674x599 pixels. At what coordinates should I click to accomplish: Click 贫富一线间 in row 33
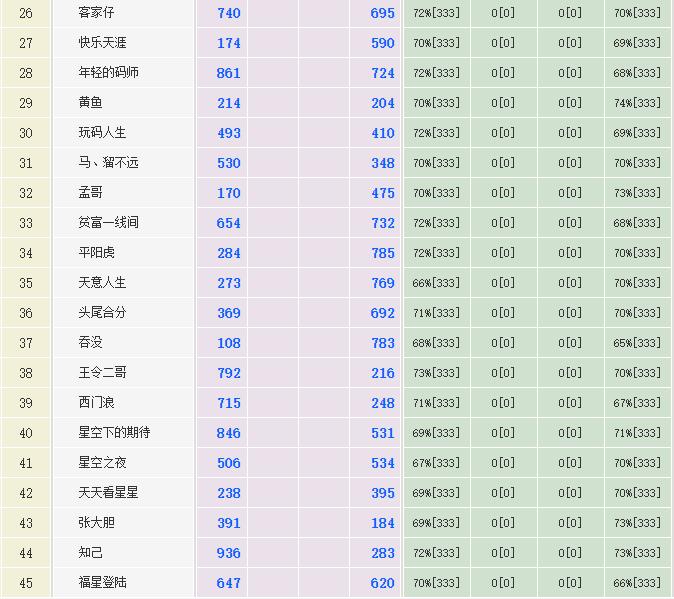[x=108, y=223]
